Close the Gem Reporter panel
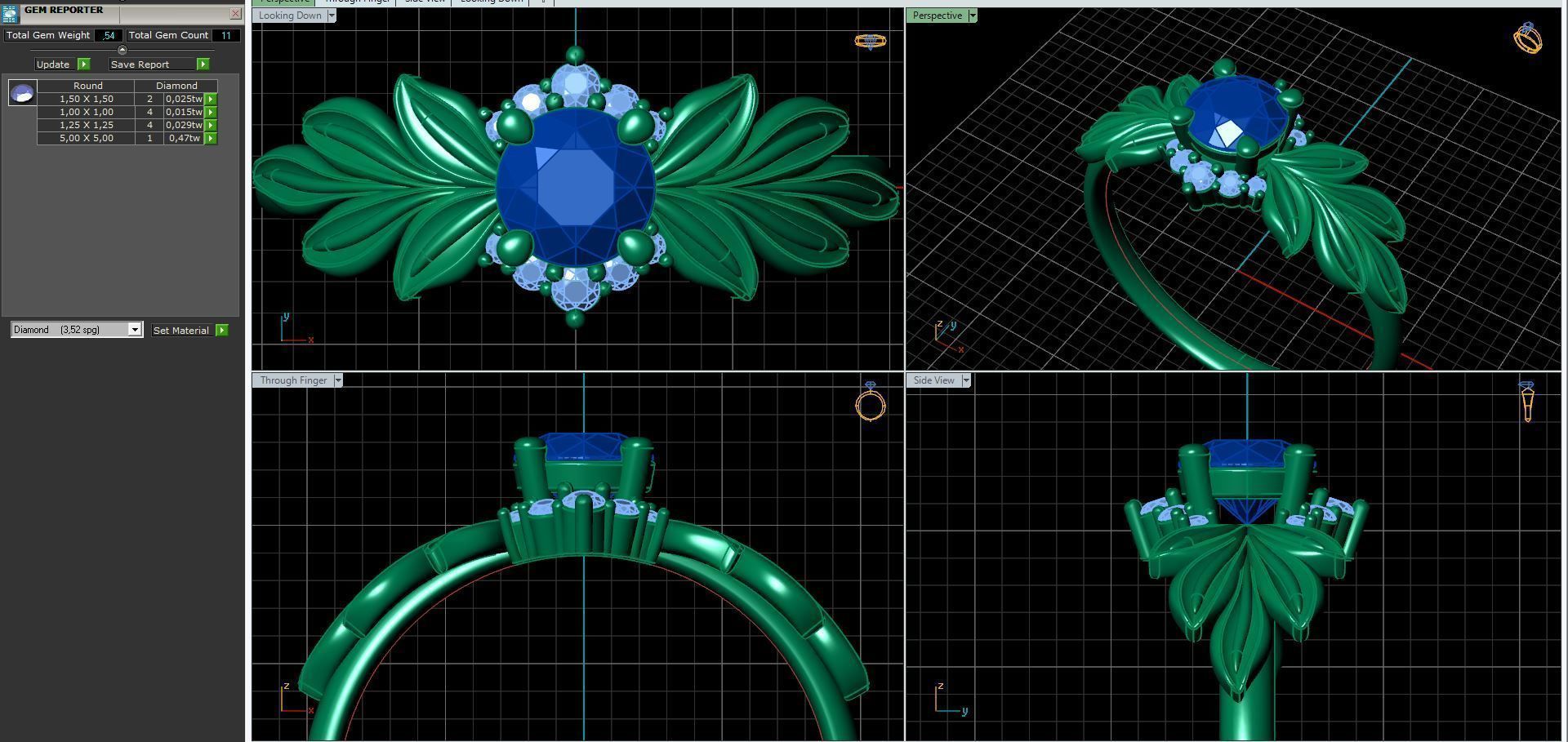 pos(235,14)
